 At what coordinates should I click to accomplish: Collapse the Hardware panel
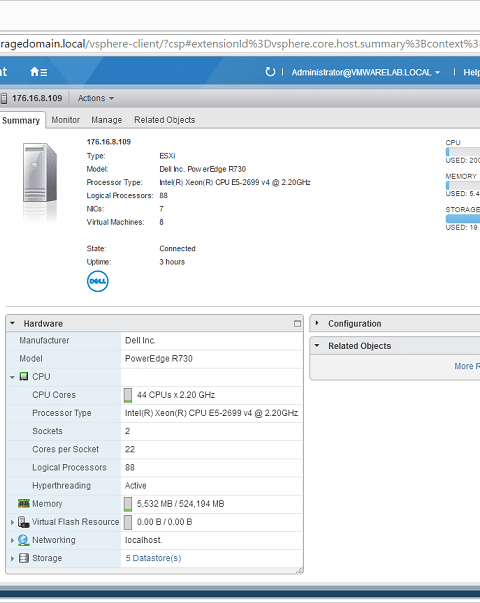click(x=12, y=323)
